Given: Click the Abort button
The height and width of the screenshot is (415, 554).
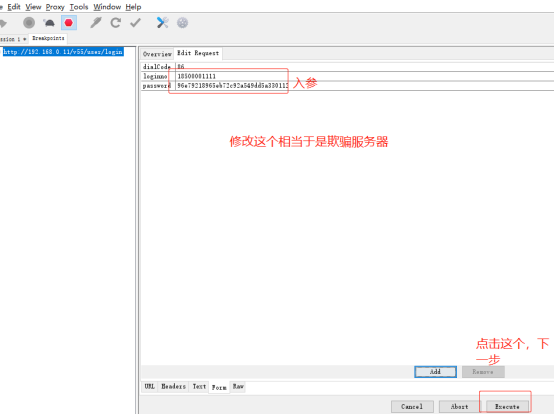Looking at the screenshot, I should [x=460, y=407].
